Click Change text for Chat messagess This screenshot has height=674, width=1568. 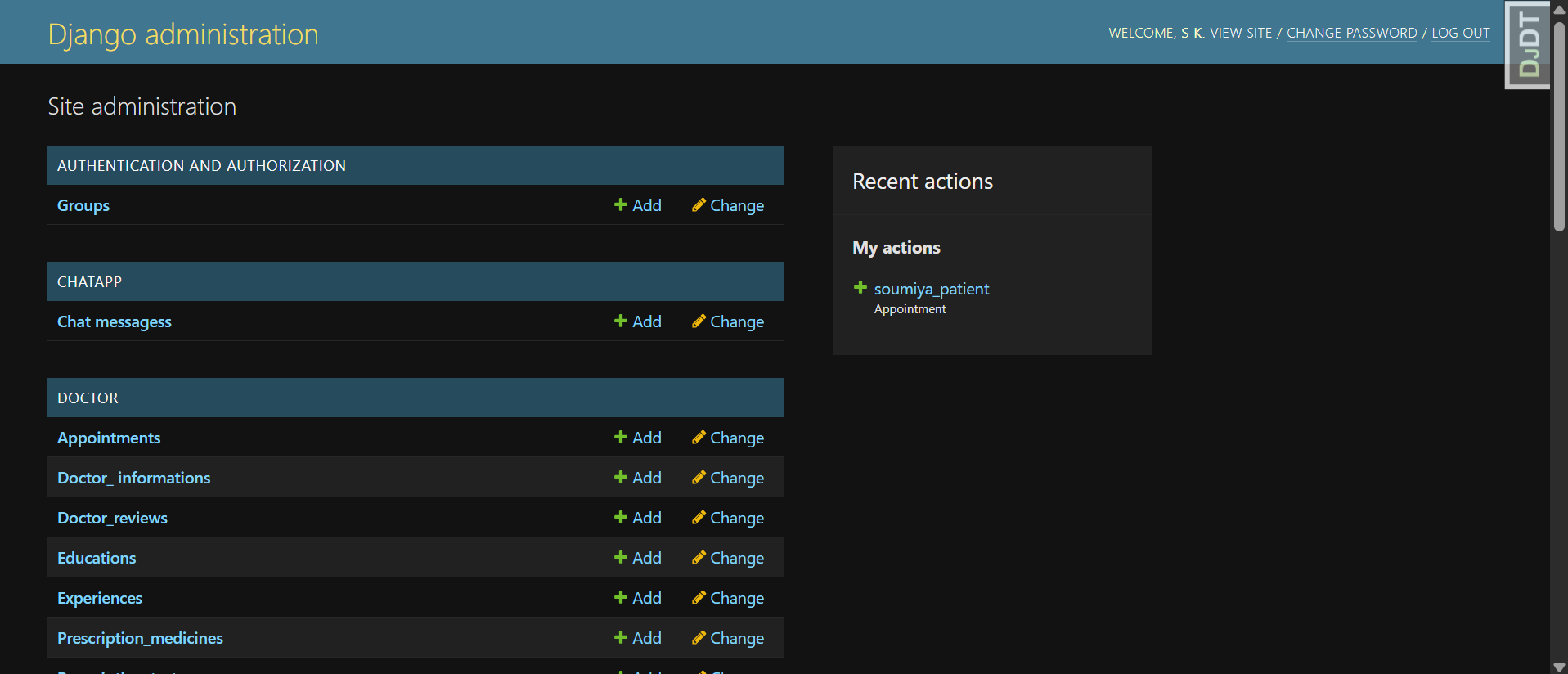737,322
